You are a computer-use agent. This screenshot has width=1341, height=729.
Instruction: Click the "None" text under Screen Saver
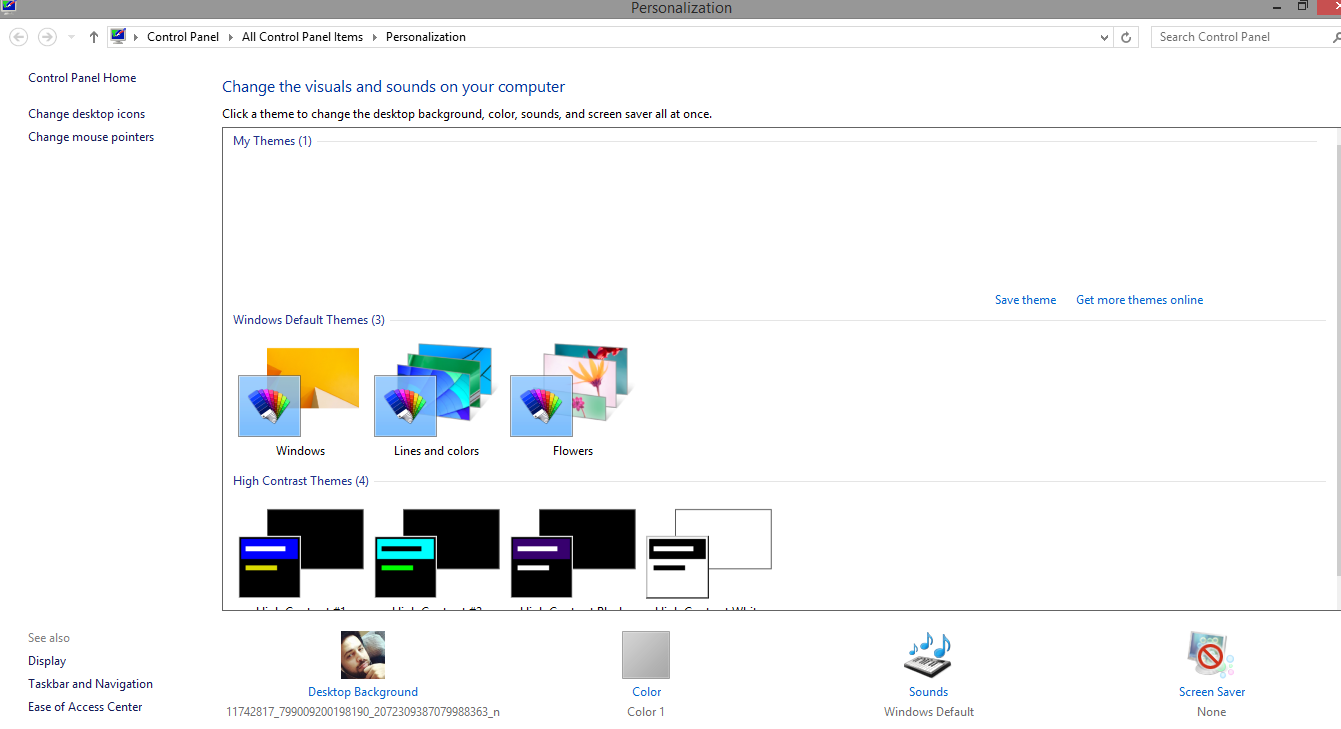[x=1211, y=712]
